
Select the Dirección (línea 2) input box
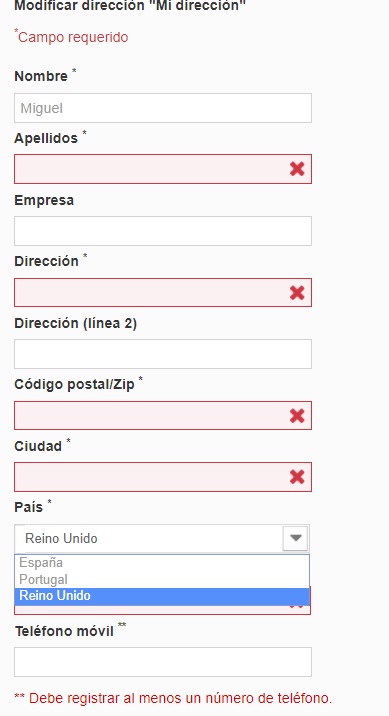click(x=163, y=354)
